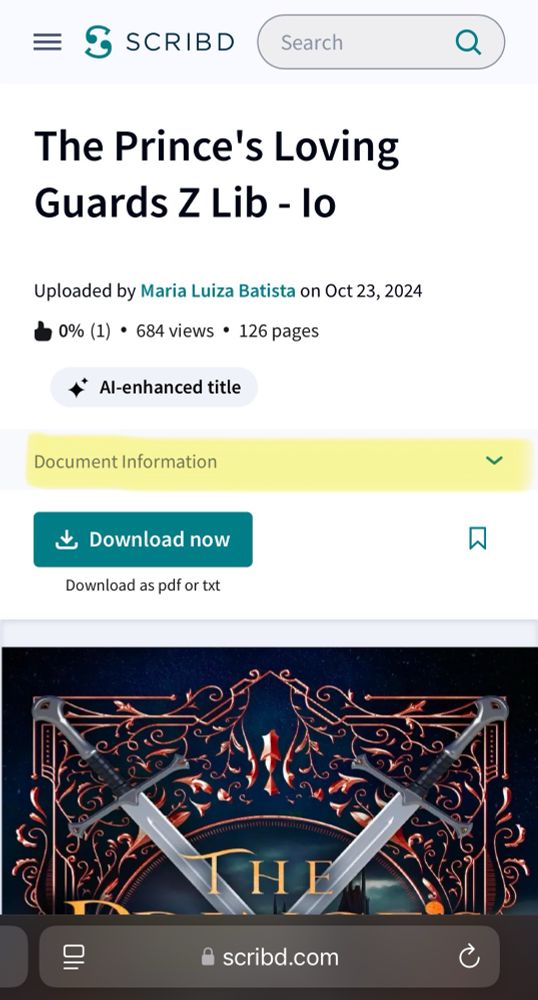
Task: Click the thumbs-up rating icon
Action: pyautogui.click(x=43, y=331)
